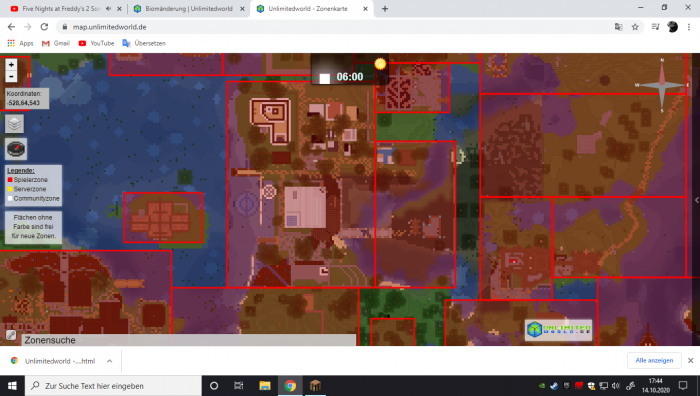Switch to the Biomänderung Unlimitedworld tab

tap(189, 8)
